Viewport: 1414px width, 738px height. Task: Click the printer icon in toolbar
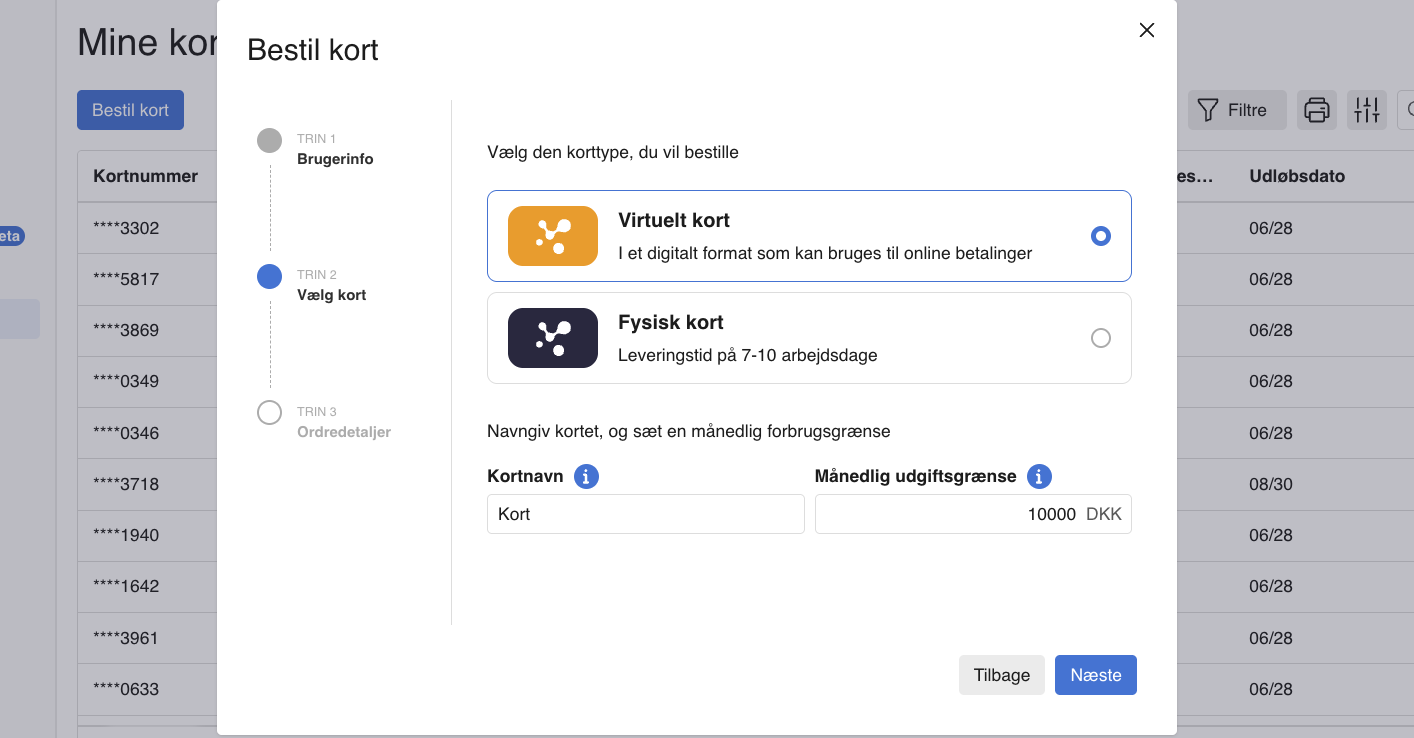point(1316,110)
